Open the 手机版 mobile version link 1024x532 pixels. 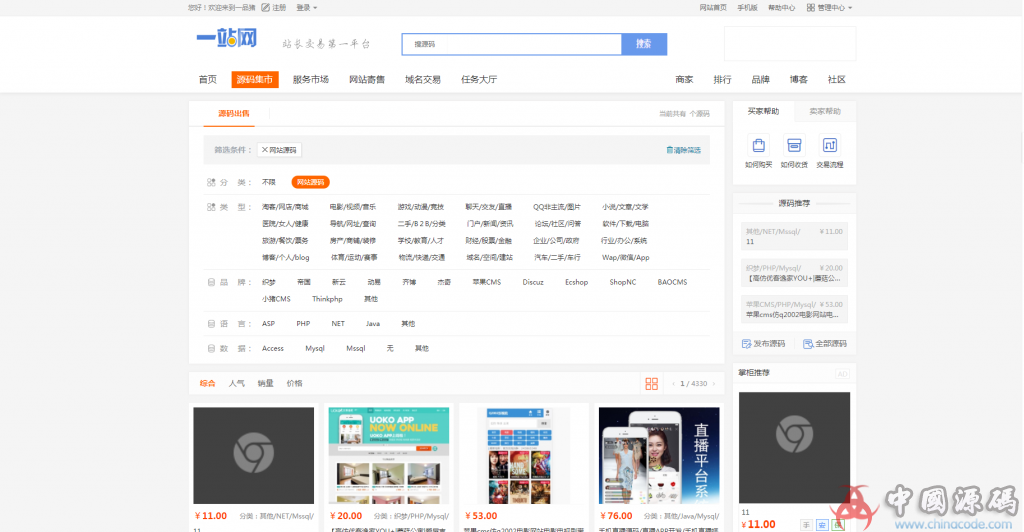[747, 8]
